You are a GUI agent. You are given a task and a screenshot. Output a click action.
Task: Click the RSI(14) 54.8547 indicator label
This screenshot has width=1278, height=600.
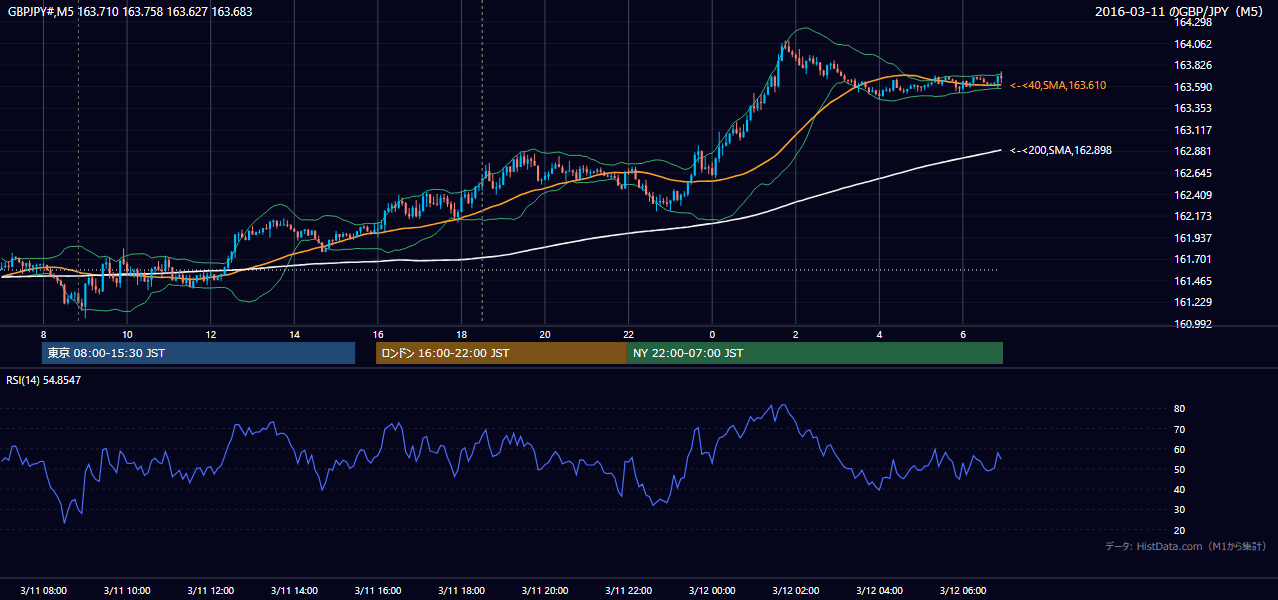(x=44, y=380)
